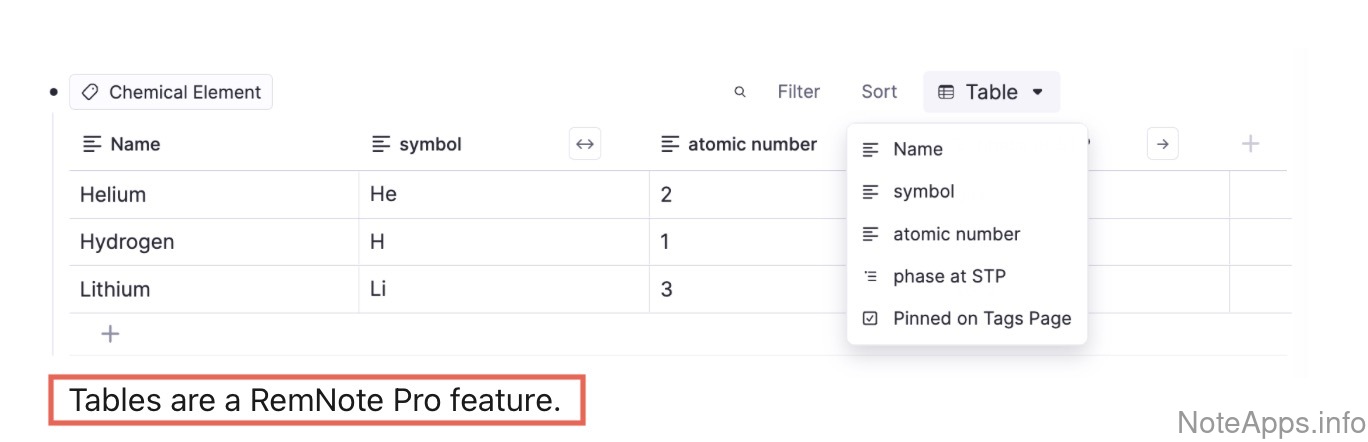Click the Sort button
Viewport: 1368px width, 442px height.
pyautogui.click(x=879, y=92)
